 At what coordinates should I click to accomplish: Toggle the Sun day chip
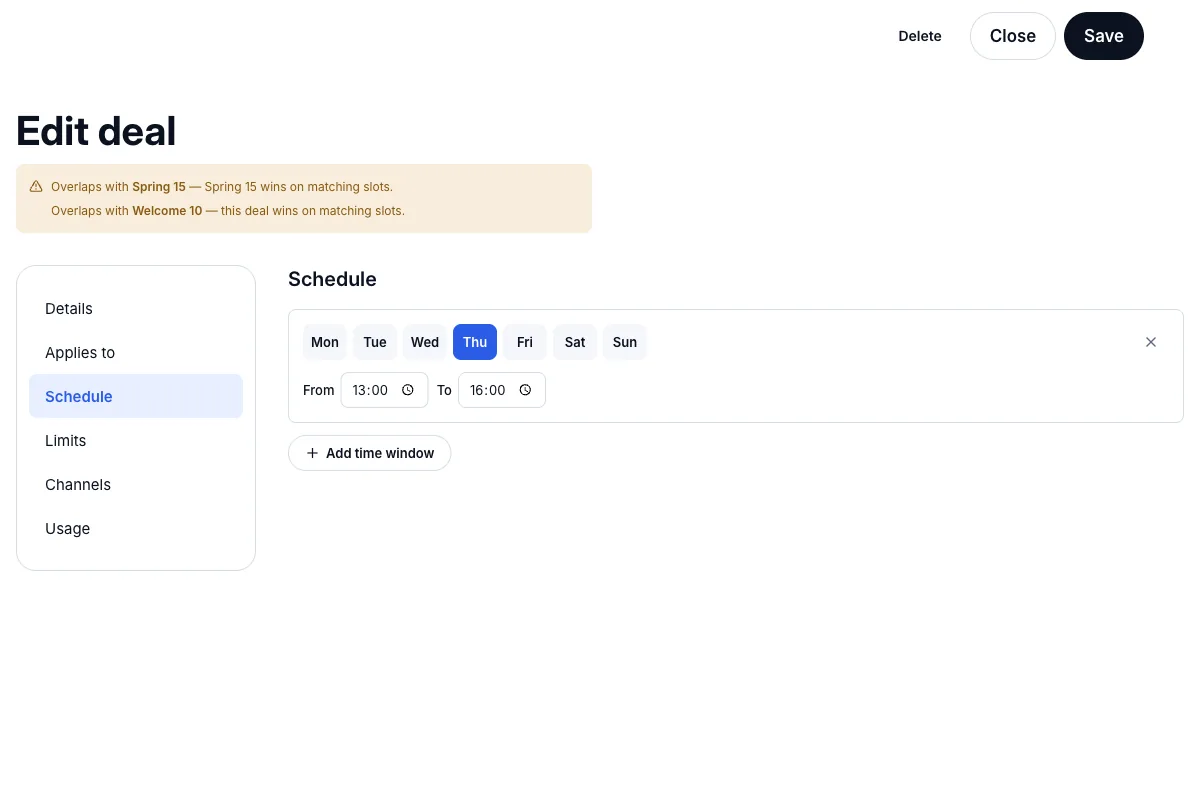pyautogui.click(x=625, y=342)
